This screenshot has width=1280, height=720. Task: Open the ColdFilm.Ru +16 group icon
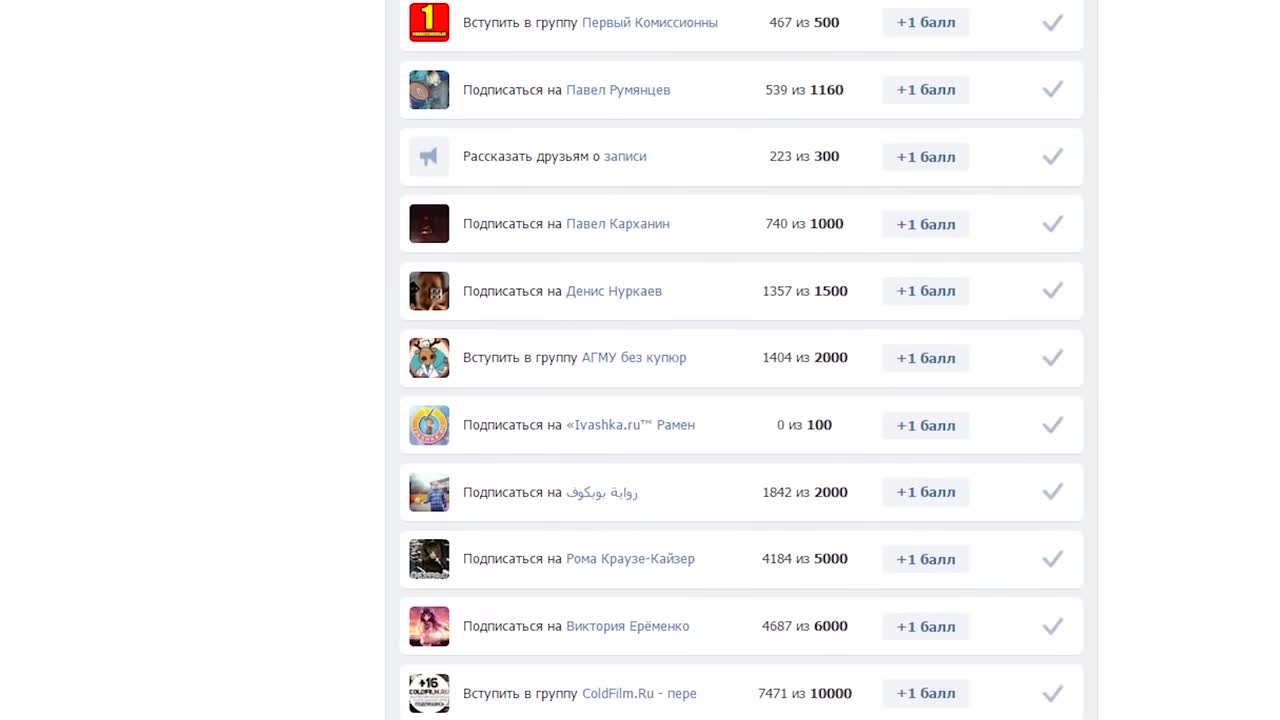(x=429, y=693)
